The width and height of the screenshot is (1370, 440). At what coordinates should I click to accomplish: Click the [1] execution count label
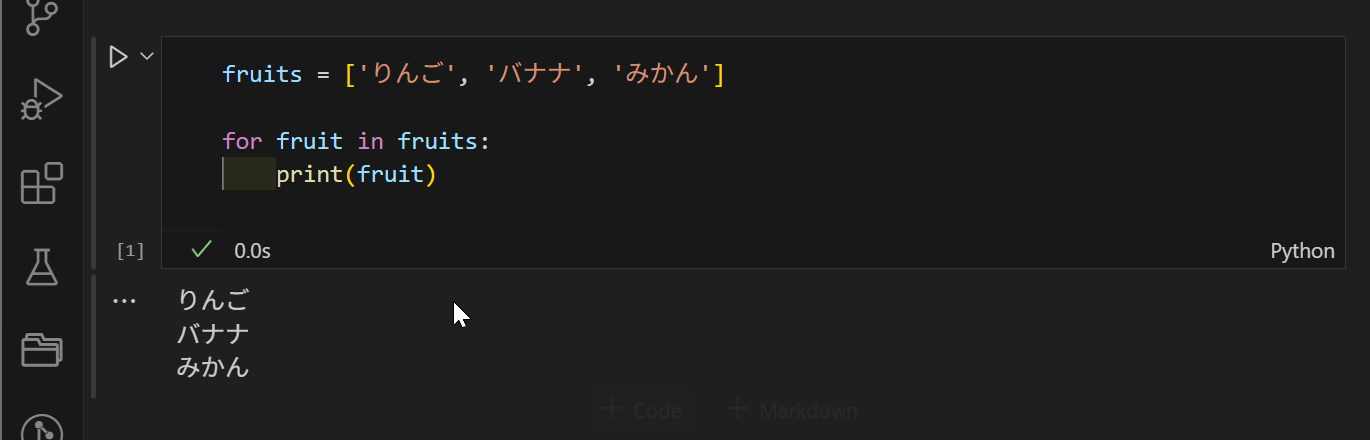130,251
